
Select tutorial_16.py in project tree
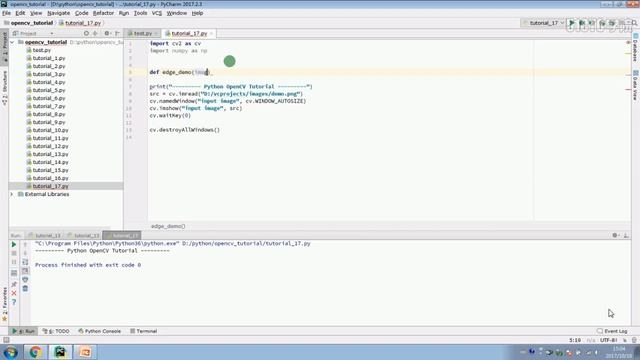(x=50, y=178)
